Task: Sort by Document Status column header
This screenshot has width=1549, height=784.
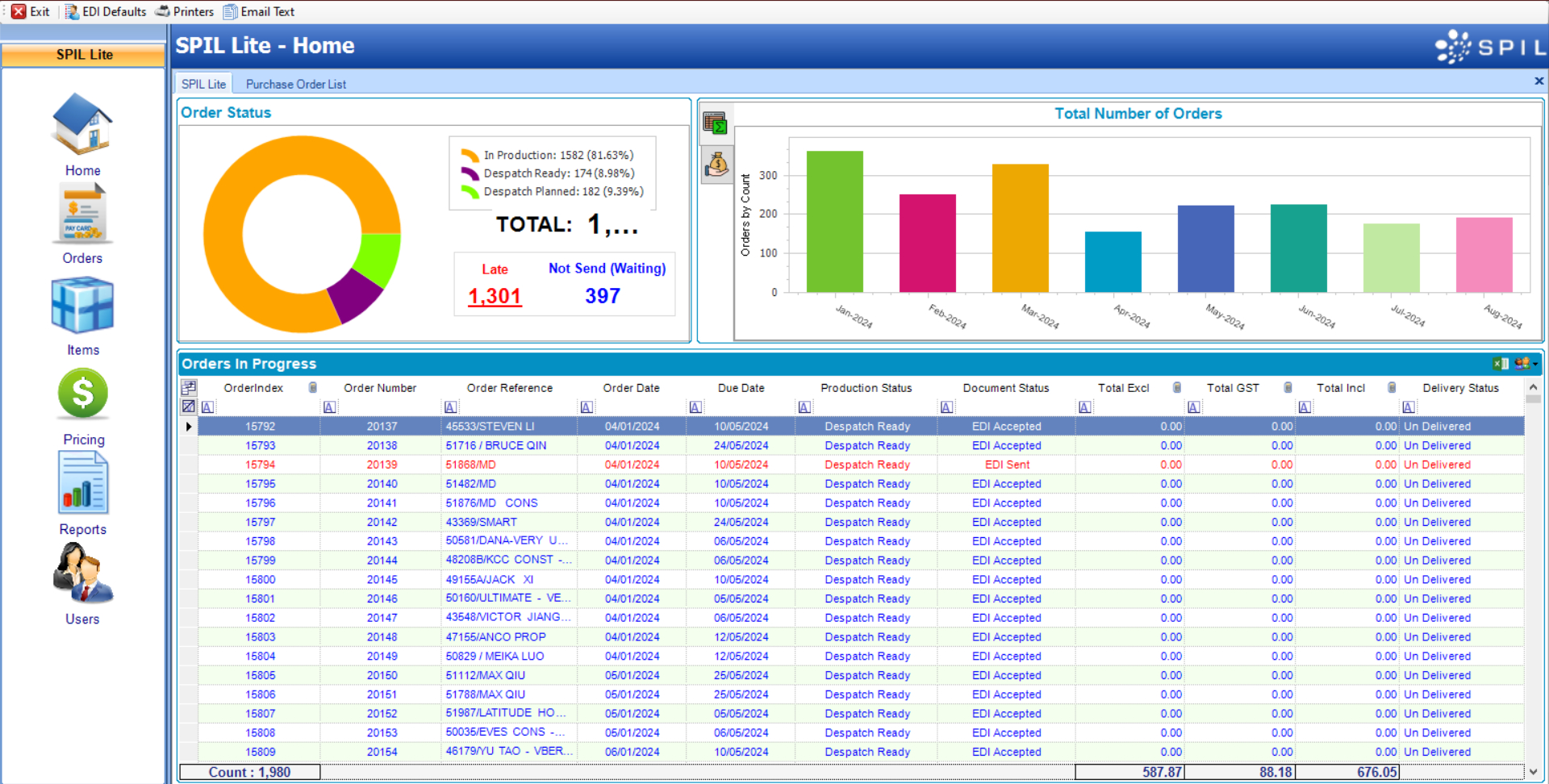Action: click(1005, 388)
